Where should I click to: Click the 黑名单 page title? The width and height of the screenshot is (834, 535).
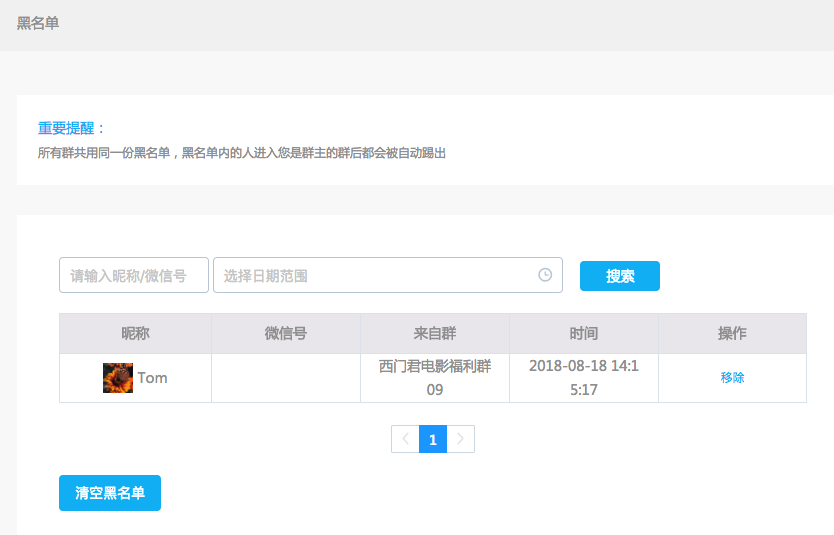[x=38, y=23]
